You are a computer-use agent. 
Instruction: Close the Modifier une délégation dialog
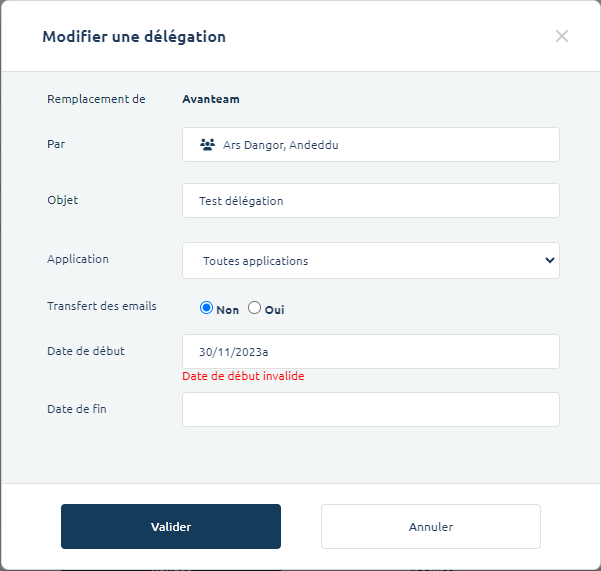coord(562,36)
